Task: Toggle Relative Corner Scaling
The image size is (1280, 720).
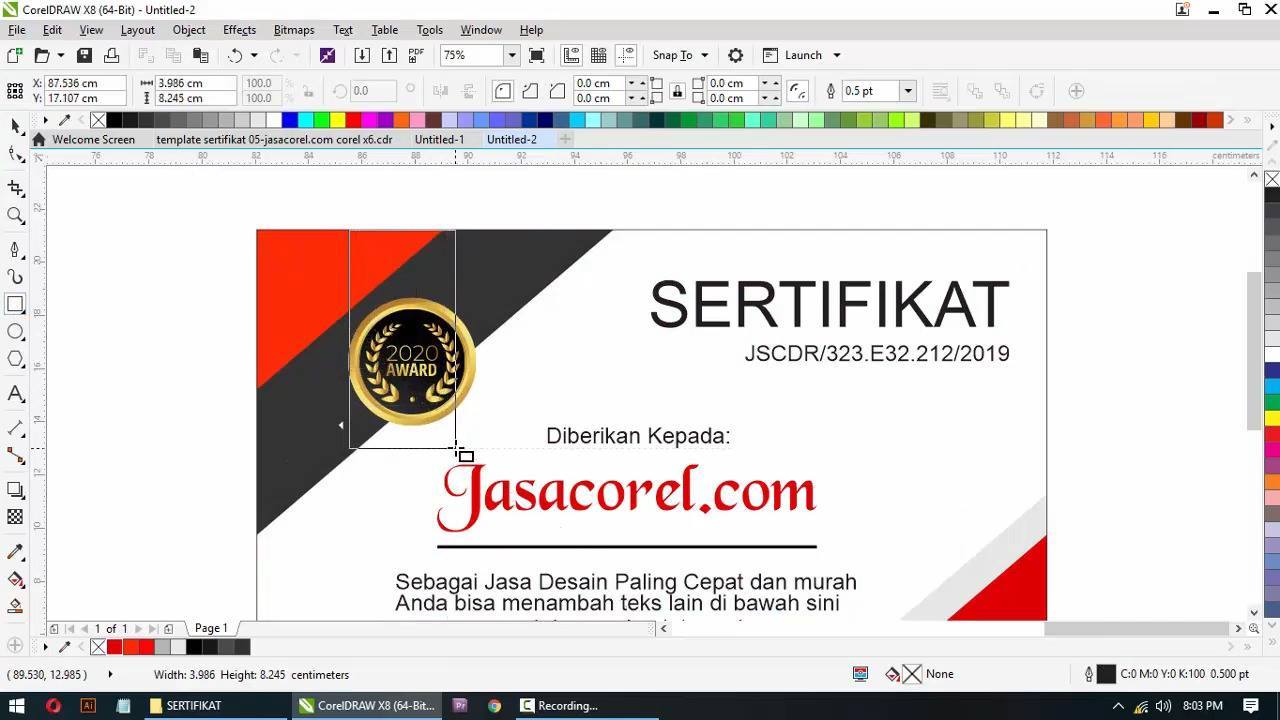Action: [797, 91]
